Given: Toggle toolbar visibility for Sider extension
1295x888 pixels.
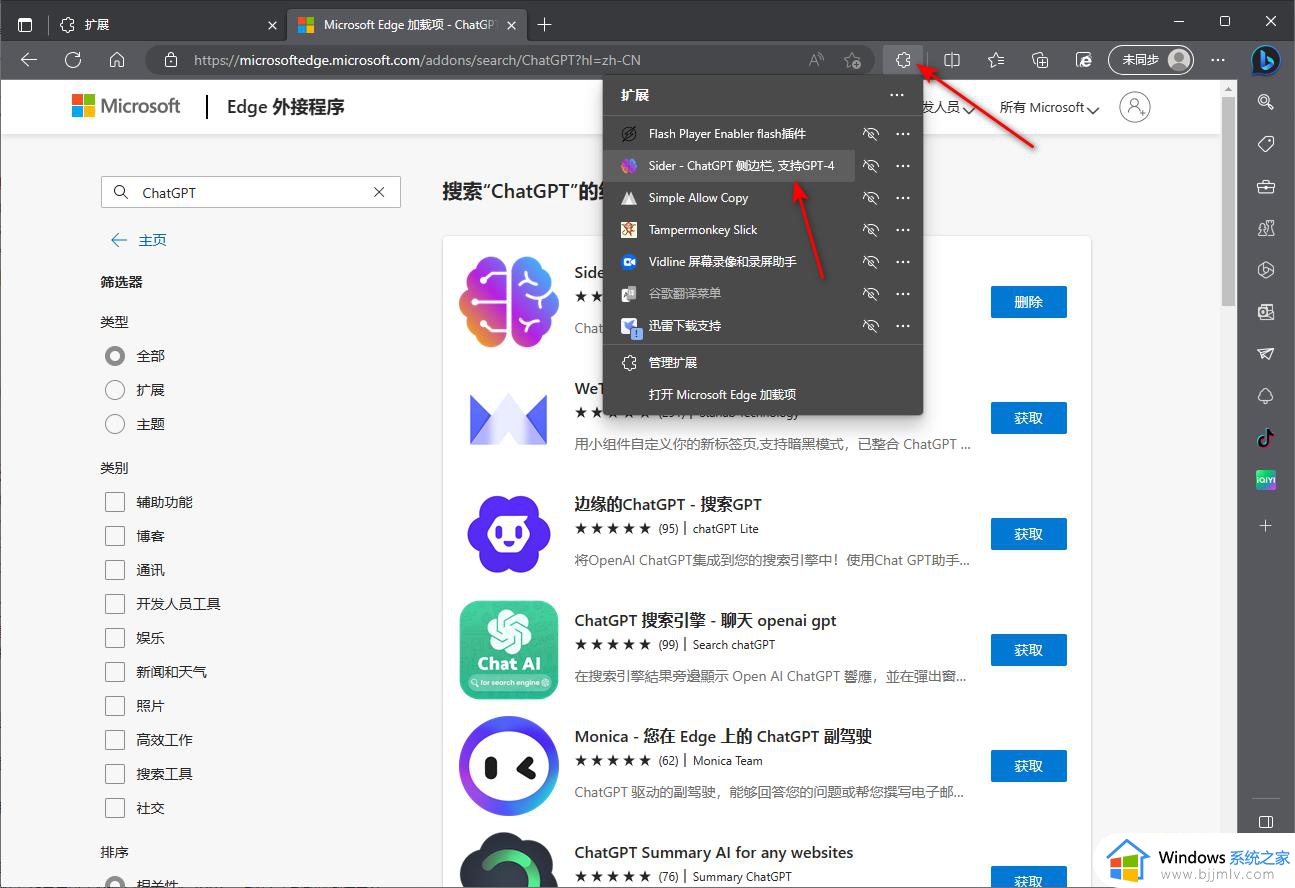Looking at the screenshot, I should tap(871, 166).
